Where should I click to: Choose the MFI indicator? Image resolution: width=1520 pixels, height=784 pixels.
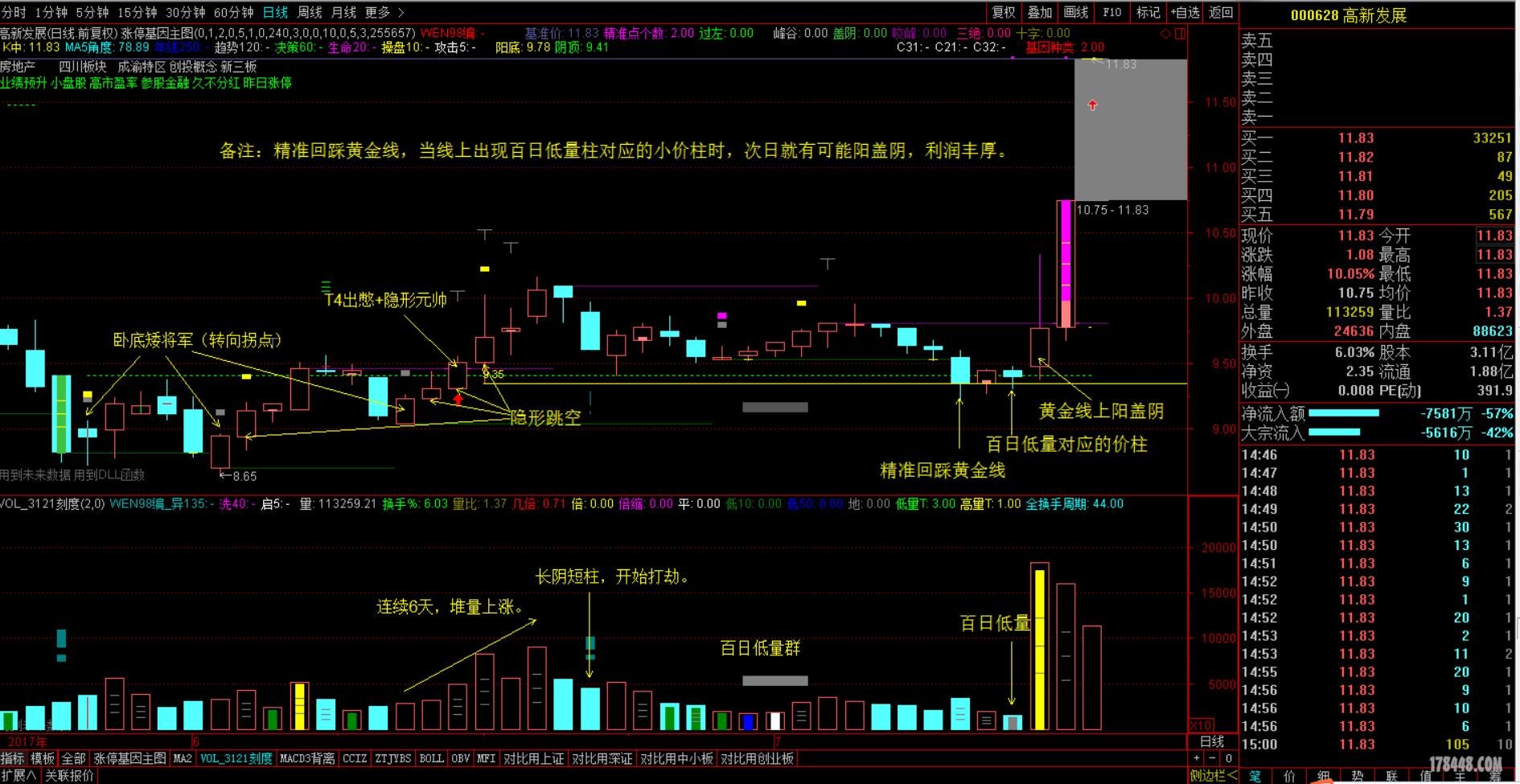pyautogui.click(x=487, y=758)
